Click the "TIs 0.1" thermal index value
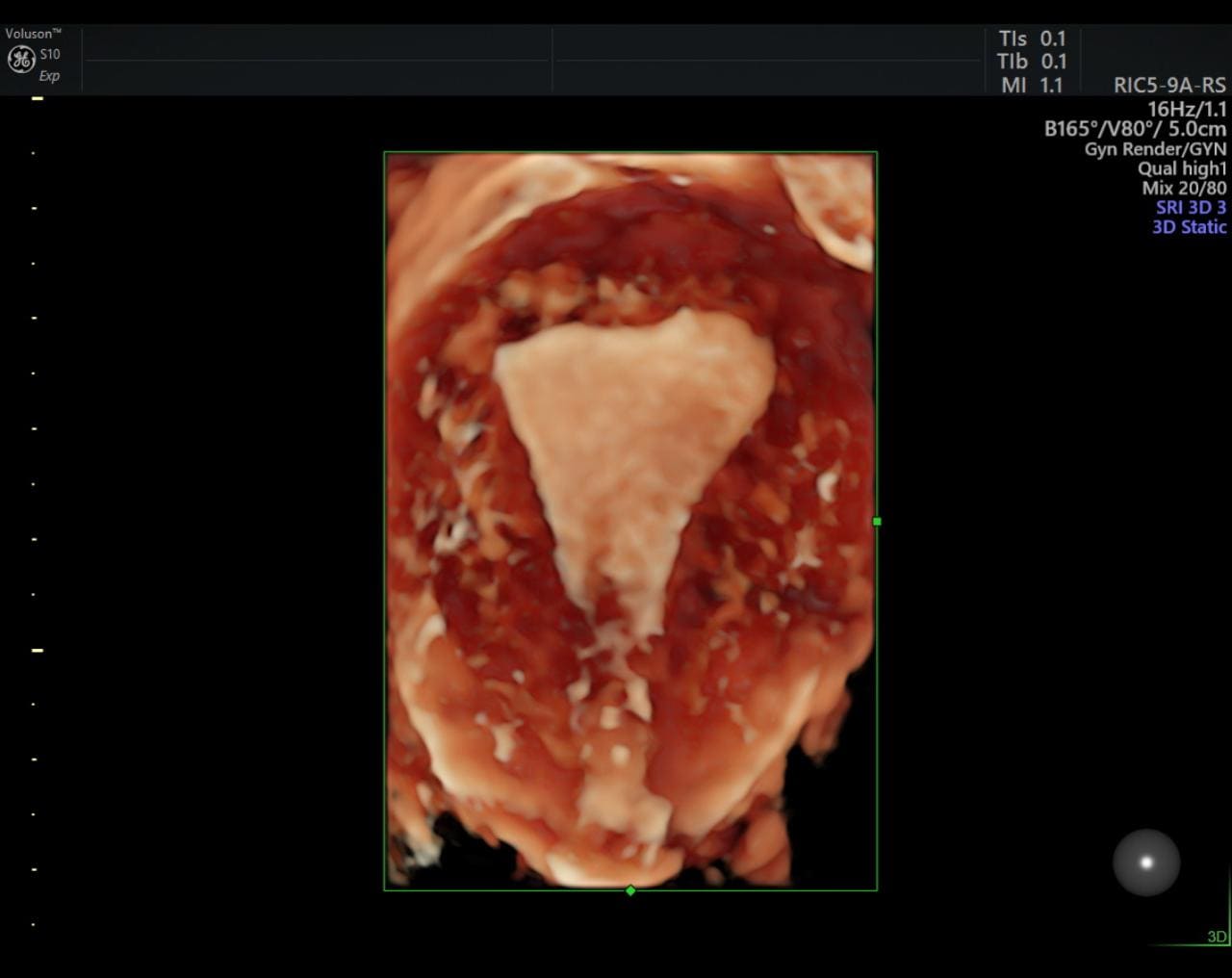 tap(1032, 39)
